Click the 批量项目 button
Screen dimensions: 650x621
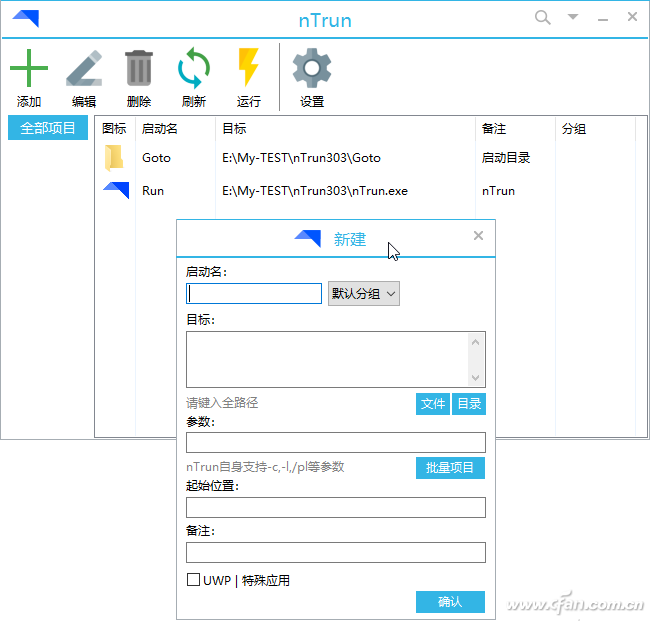coord(450,468)
